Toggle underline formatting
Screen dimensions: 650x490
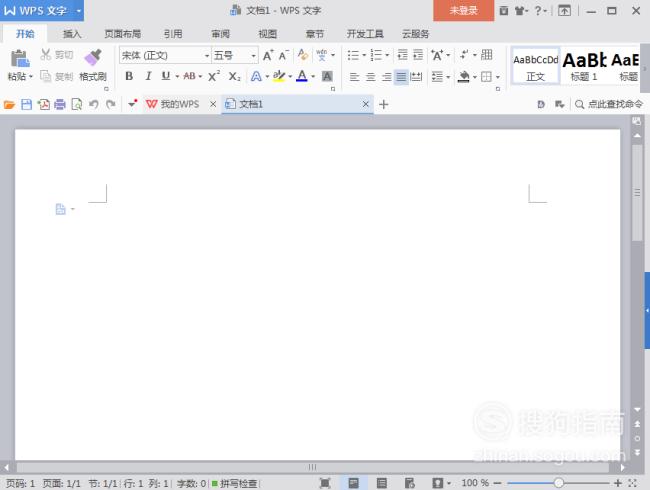coord(166,76)
